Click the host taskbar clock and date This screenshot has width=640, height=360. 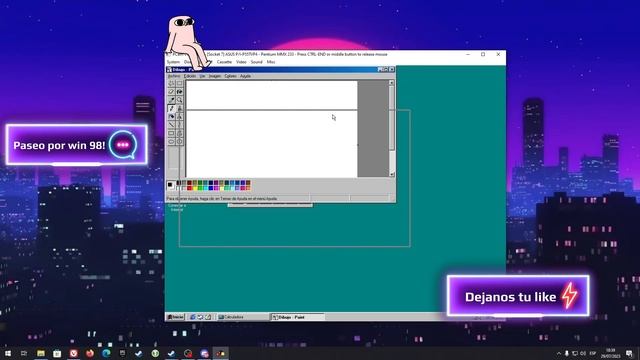coord(611,353)
